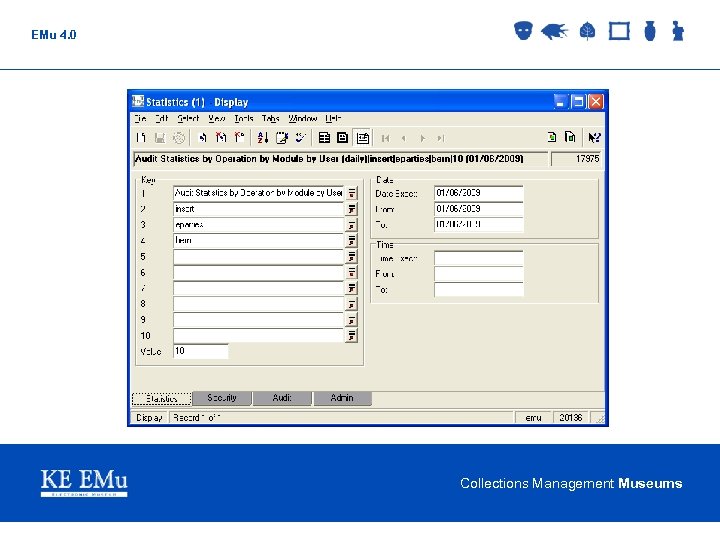Switch to Contact Sheet view icon
Screen dimensions: 720x540
(343, 137)
